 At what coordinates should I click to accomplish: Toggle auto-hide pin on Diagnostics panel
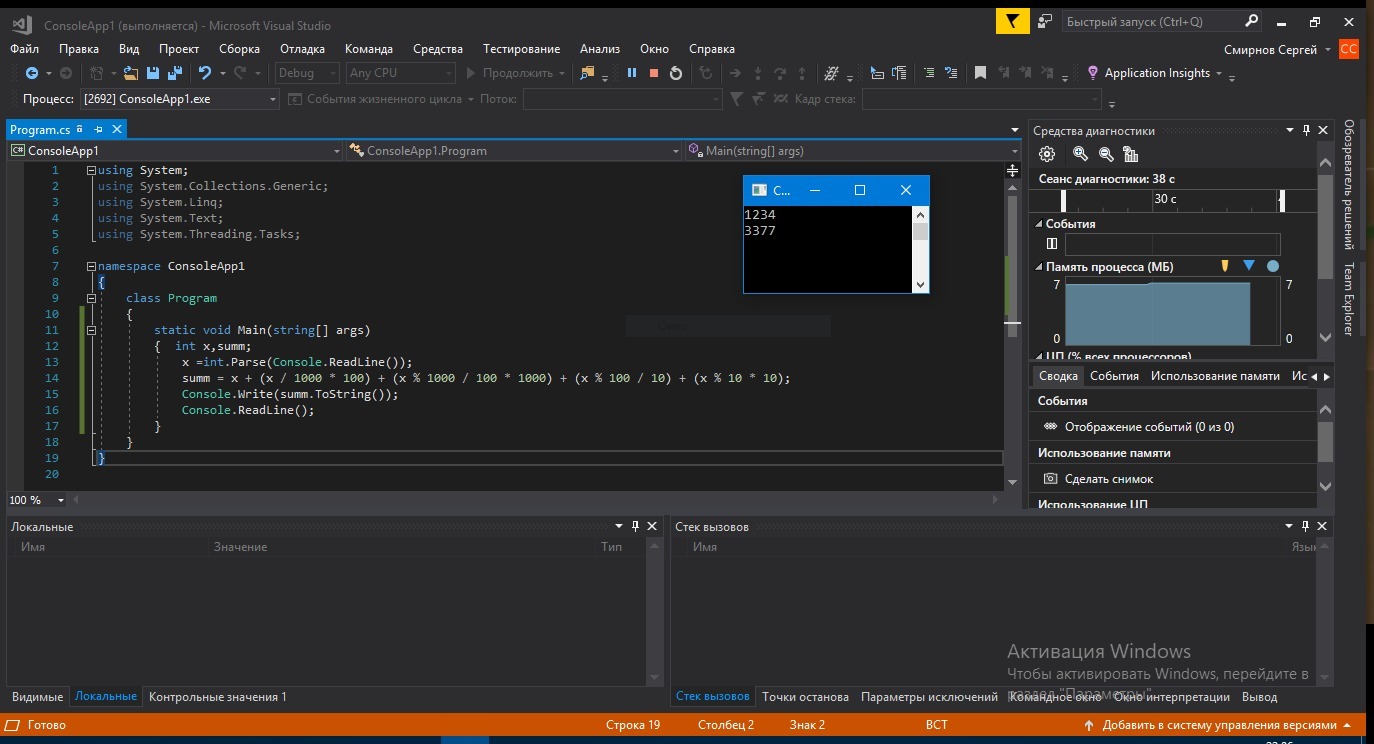tap(1306, 130)
